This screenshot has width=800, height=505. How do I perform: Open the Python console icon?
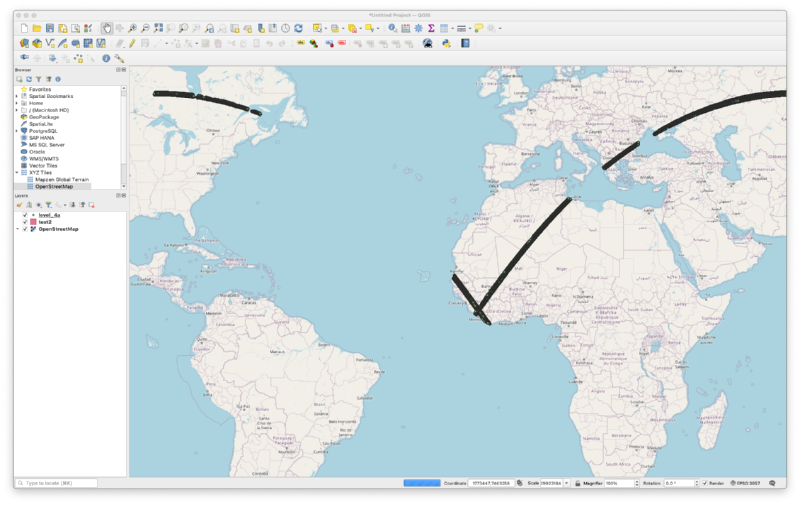pyautogui.click(x=446, y=43)
